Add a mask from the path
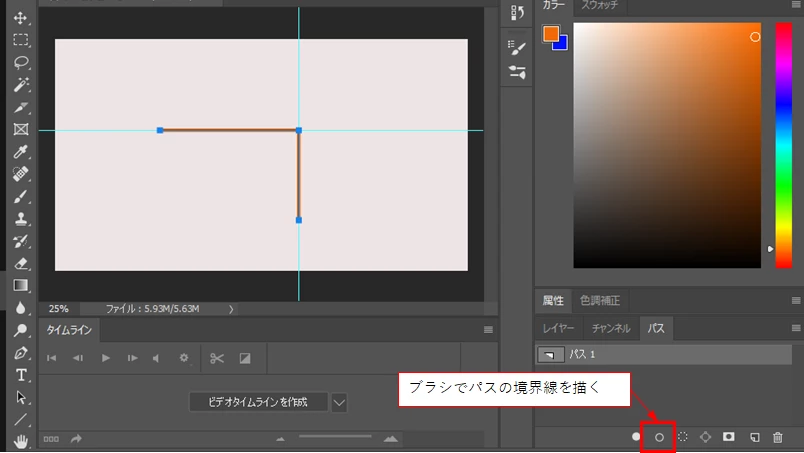 pyautogui.click(x=729, y=437)
